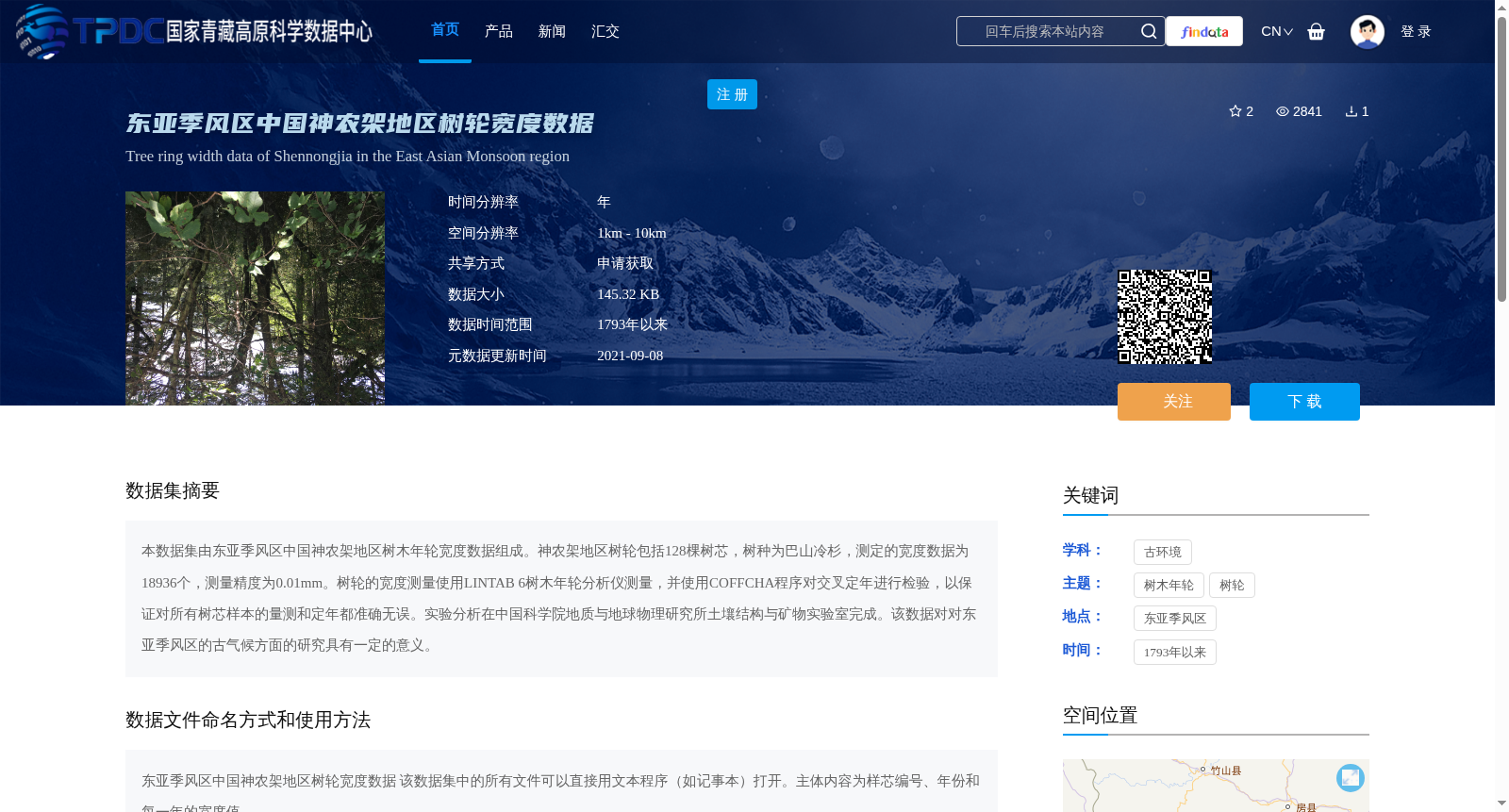Click the 数据文件命名方式和使用方法 heading
Screen dimensions: 1509x812
[x=248, y=720]
